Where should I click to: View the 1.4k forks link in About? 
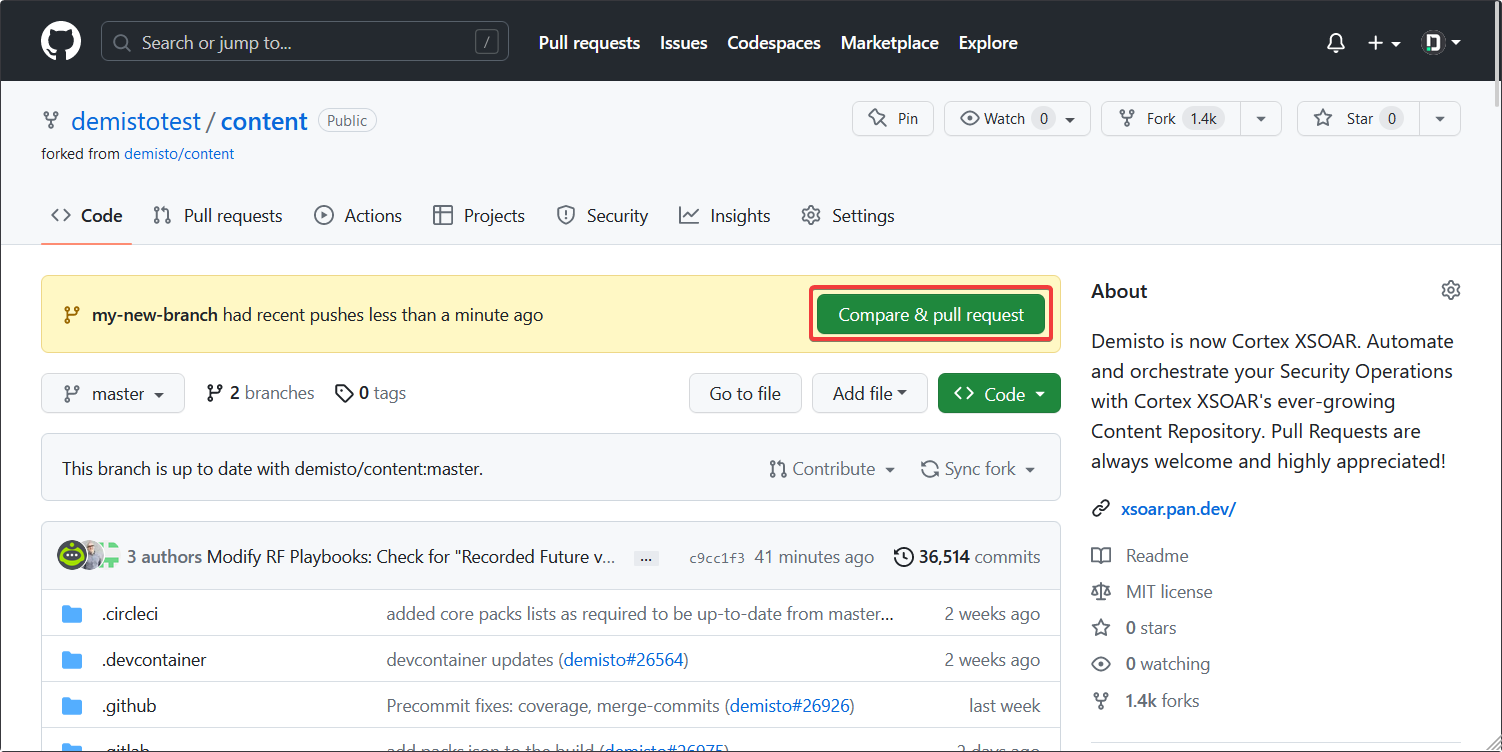[1146, 701]
